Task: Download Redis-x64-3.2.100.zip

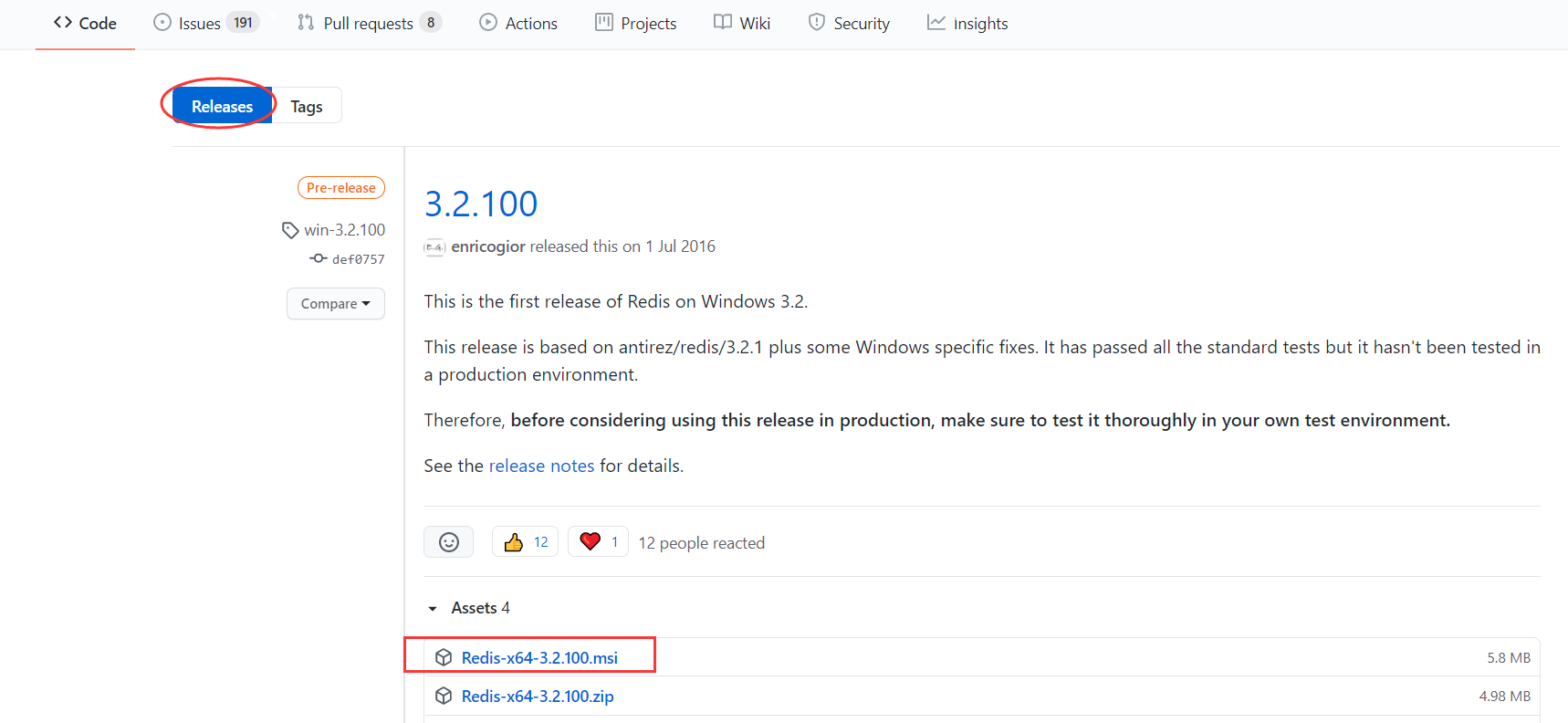Action: (x=538, y=696)
